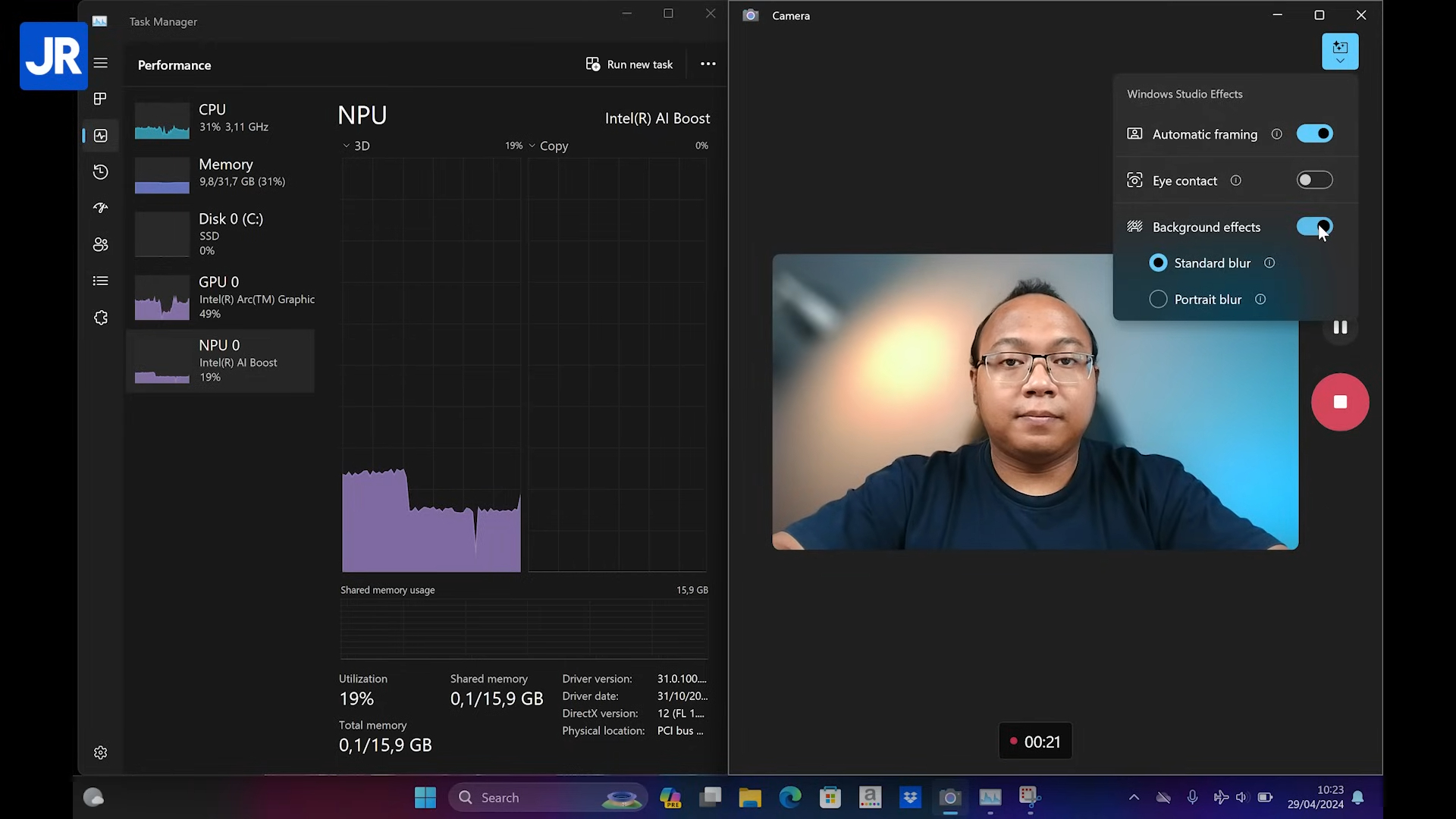Show info for Eye contact effect
The width and height of the screenshot is (1456, 819).
point(1235,180)
